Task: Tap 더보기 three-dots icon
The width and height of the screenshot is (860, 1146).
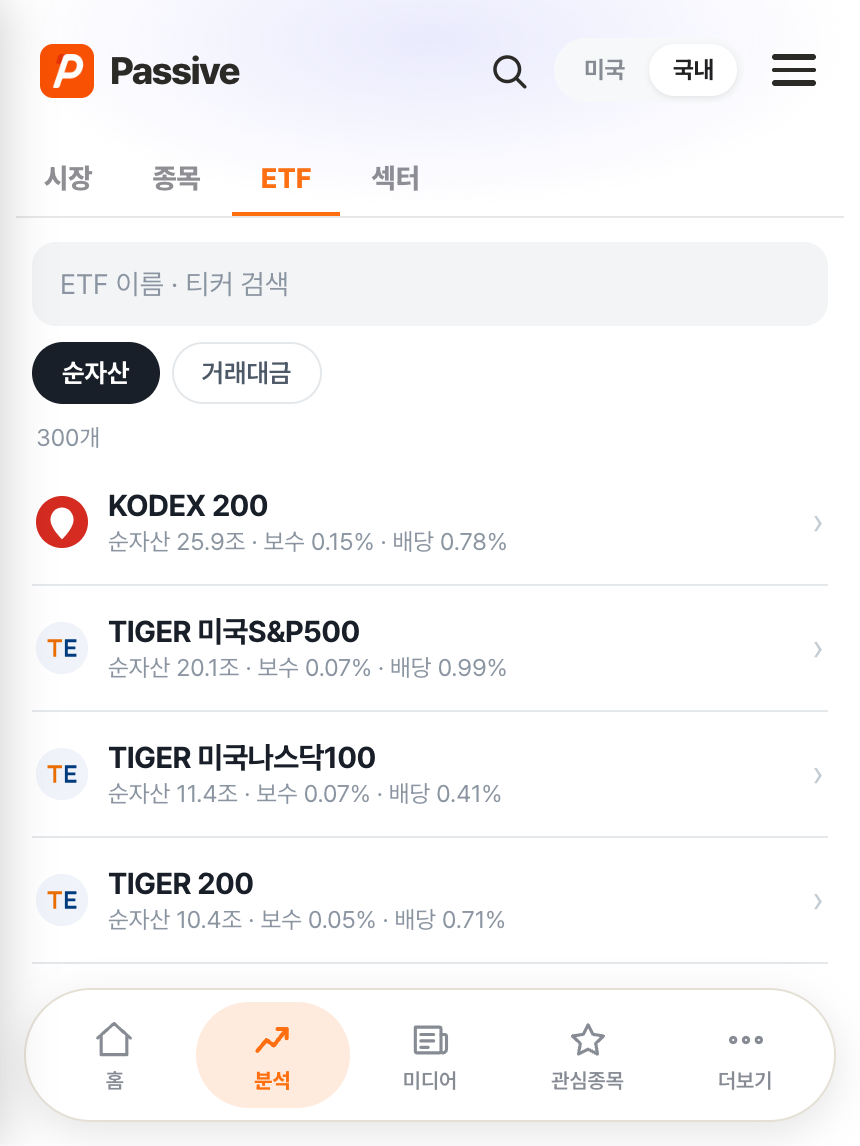Action: (x=745, y=1039)
